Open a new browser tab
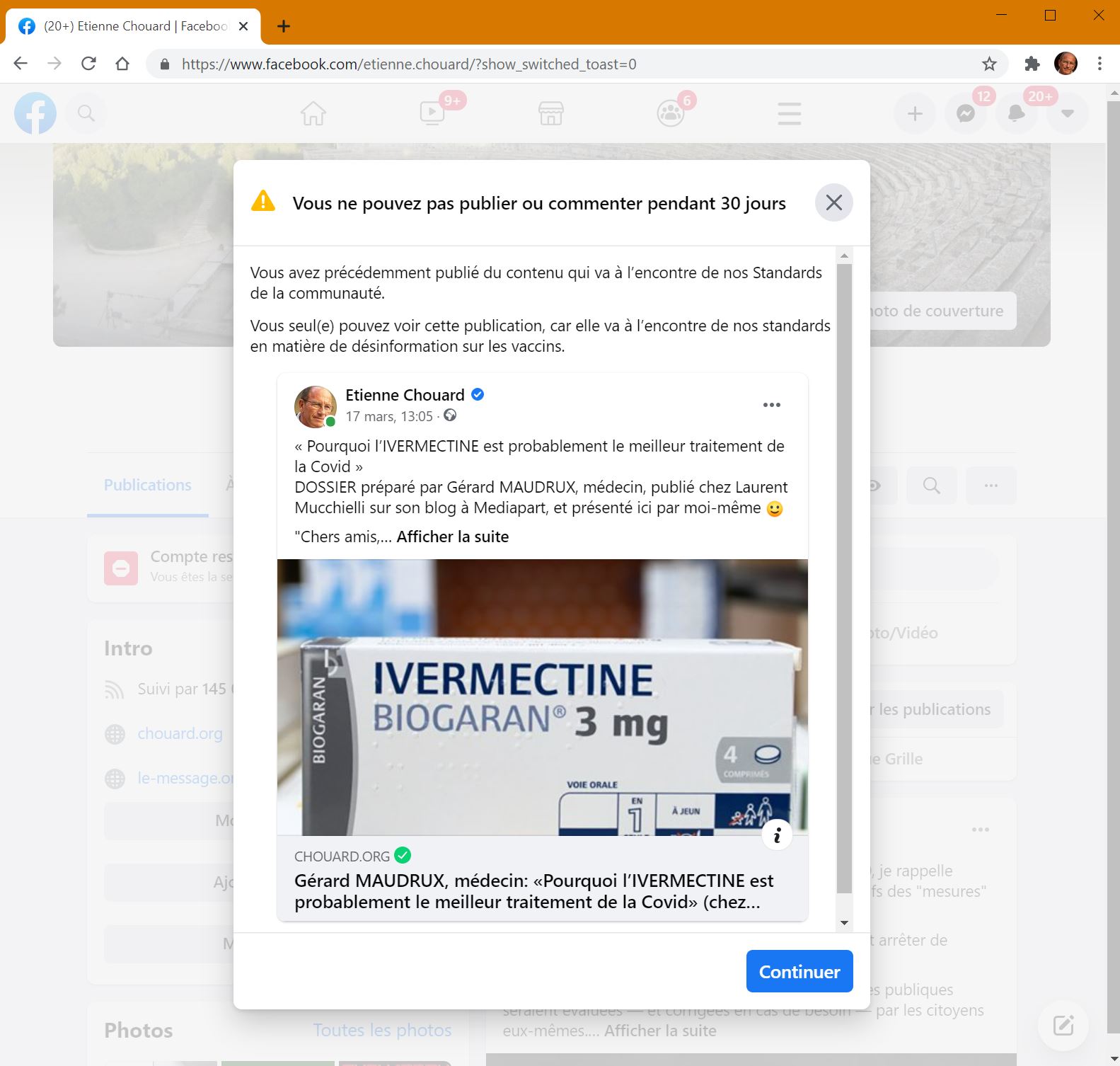Screen dimensions: 1120x1066 [284, 26]
